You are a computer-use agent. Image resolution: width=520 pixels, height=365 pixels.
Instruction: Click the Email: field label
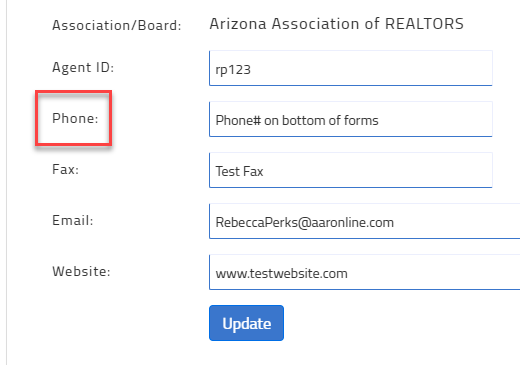73,220
